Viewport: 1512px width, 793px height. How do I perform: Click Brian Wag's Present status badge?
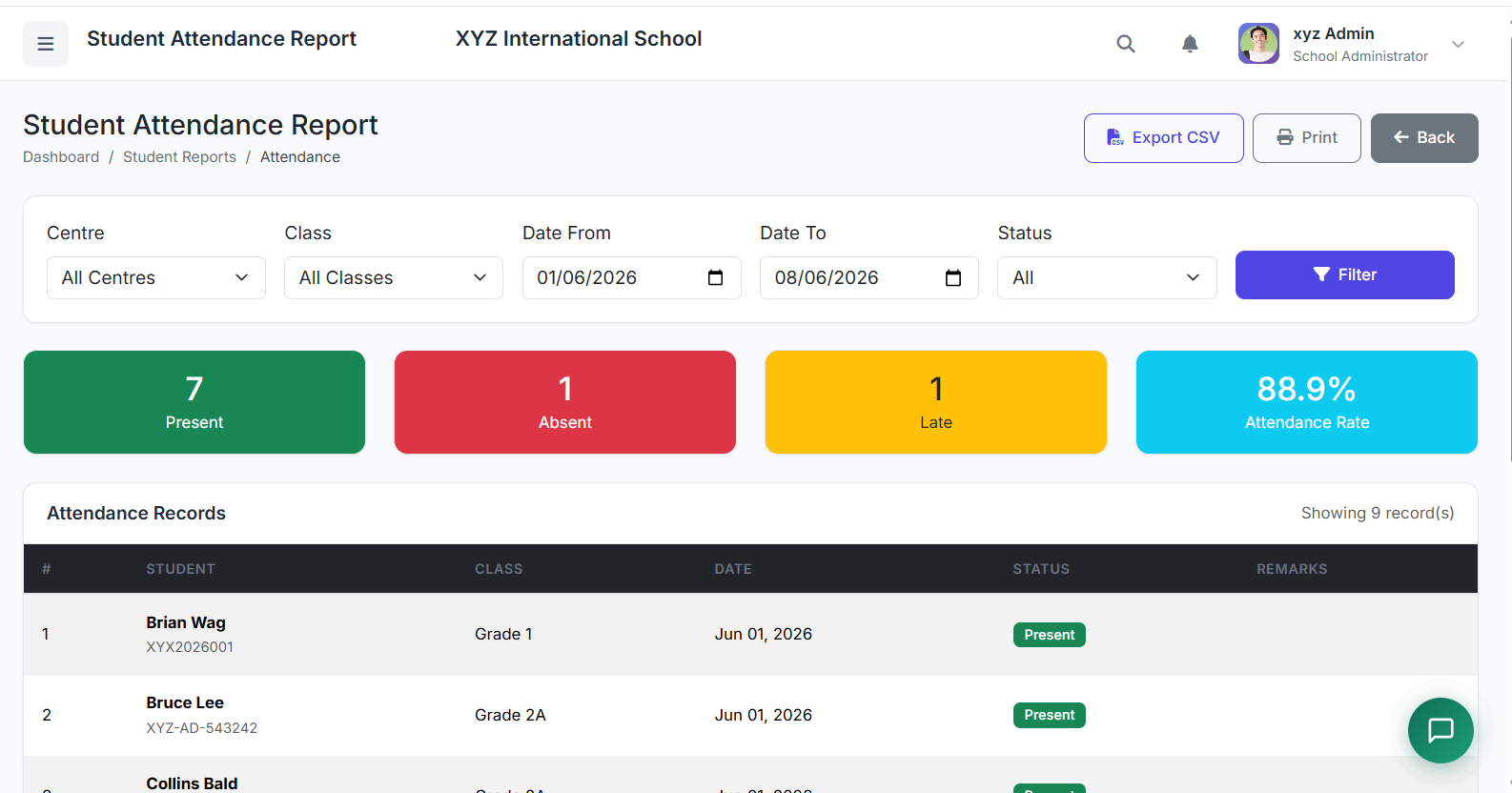[1049, 635]
